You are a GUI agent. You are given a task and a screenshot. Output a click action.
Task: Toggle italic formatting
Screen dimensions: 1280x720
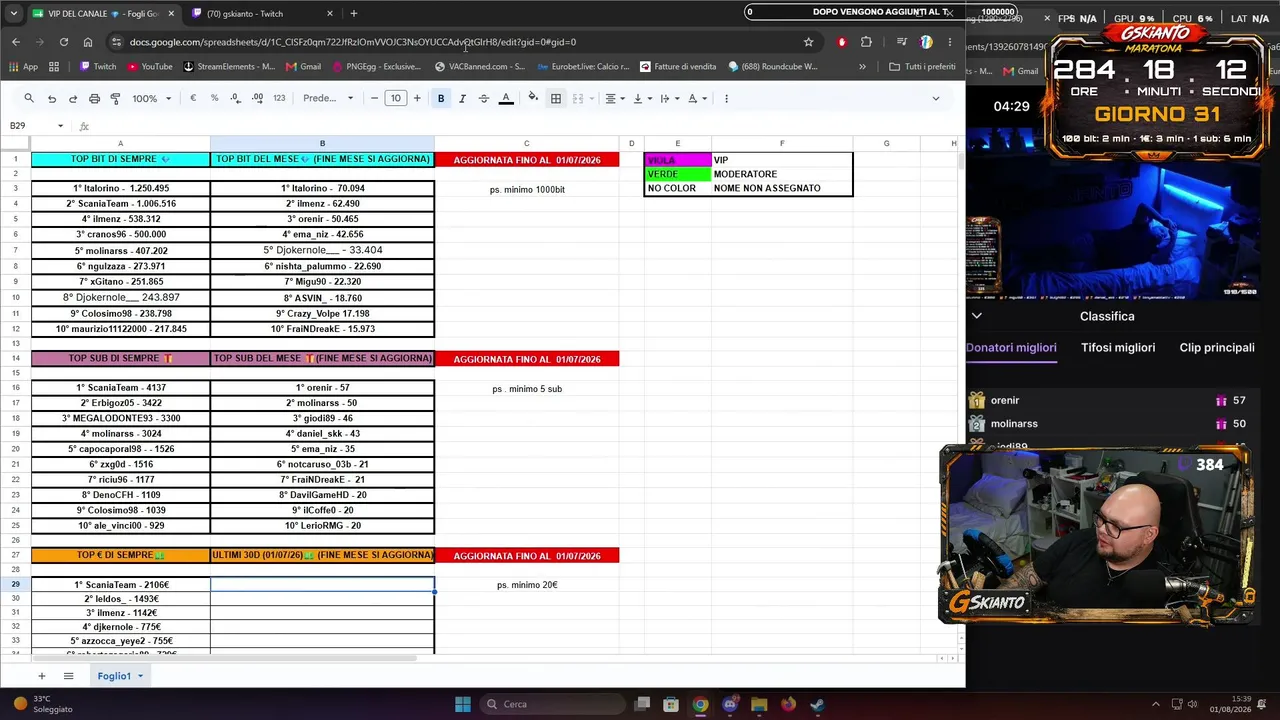pos(462,98)
